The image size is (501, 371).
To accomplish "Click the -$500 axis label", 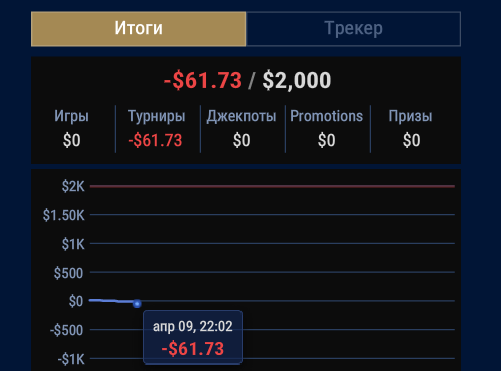I will click(x=66, y=330).
